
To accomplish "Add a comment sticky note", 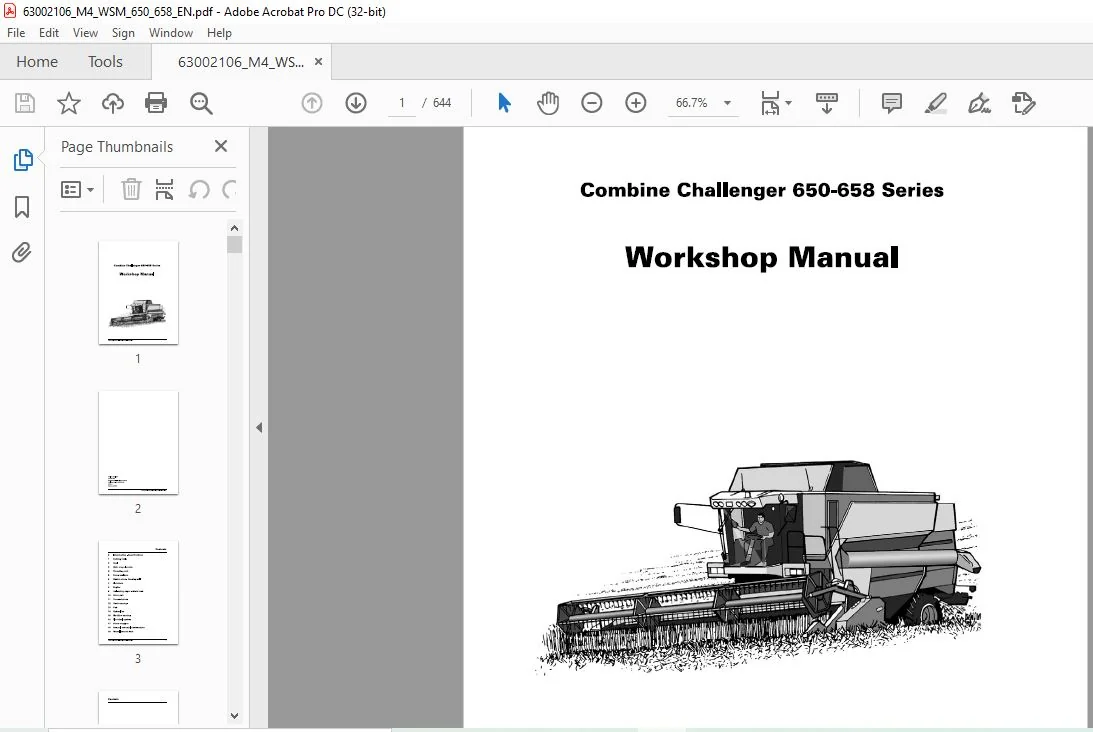I will (892, 103).
